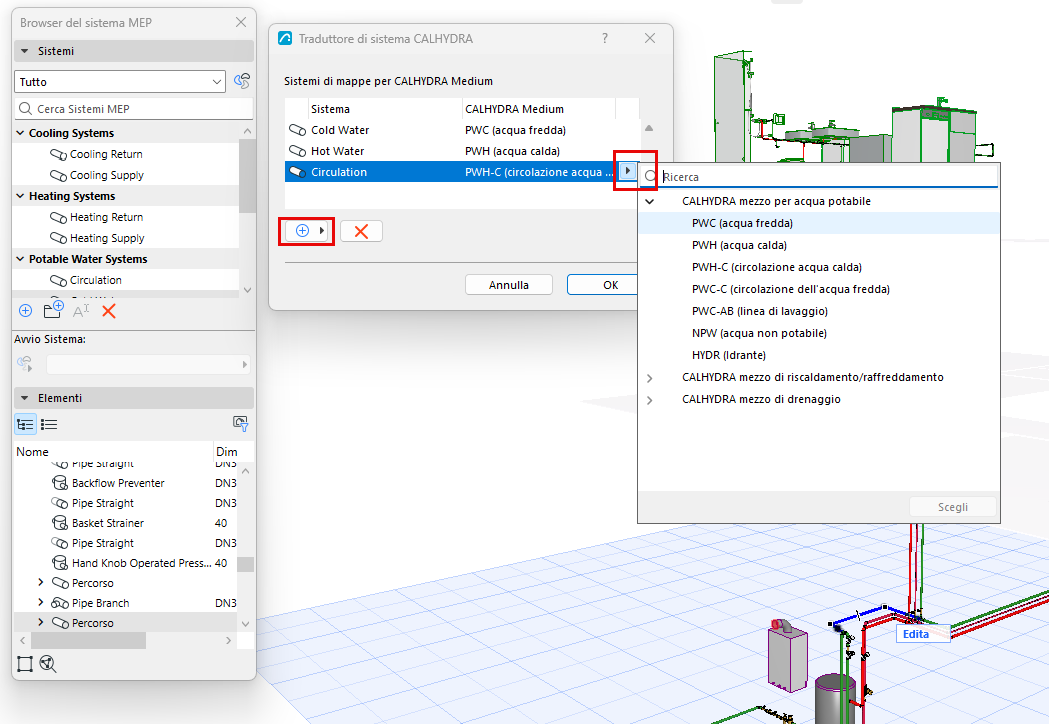
Task: Switch Elementi to hierarchical tree view
Action: click(25, 424)
